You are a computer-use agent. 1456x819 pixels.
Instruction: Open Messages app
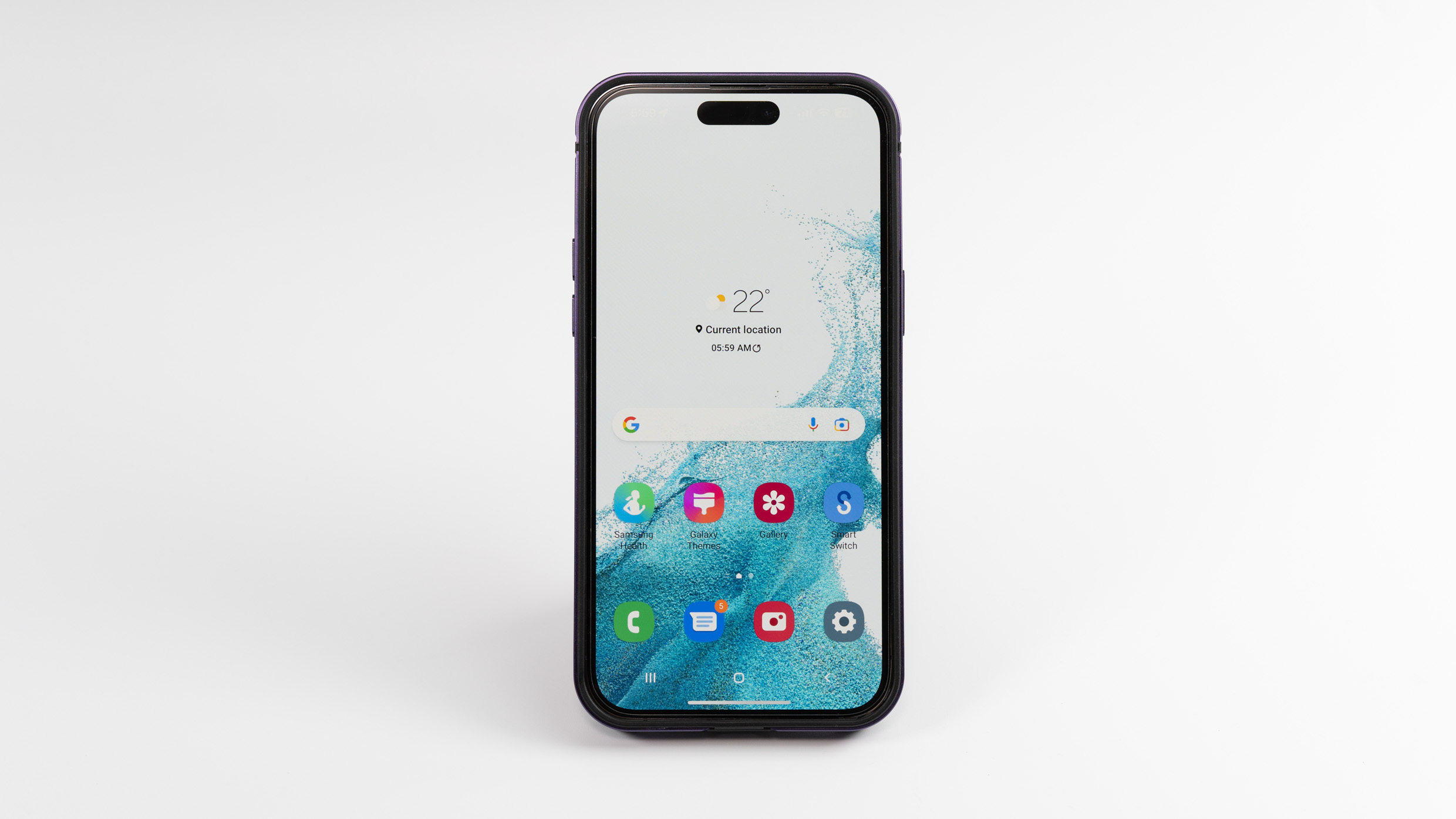pos(703,621)
